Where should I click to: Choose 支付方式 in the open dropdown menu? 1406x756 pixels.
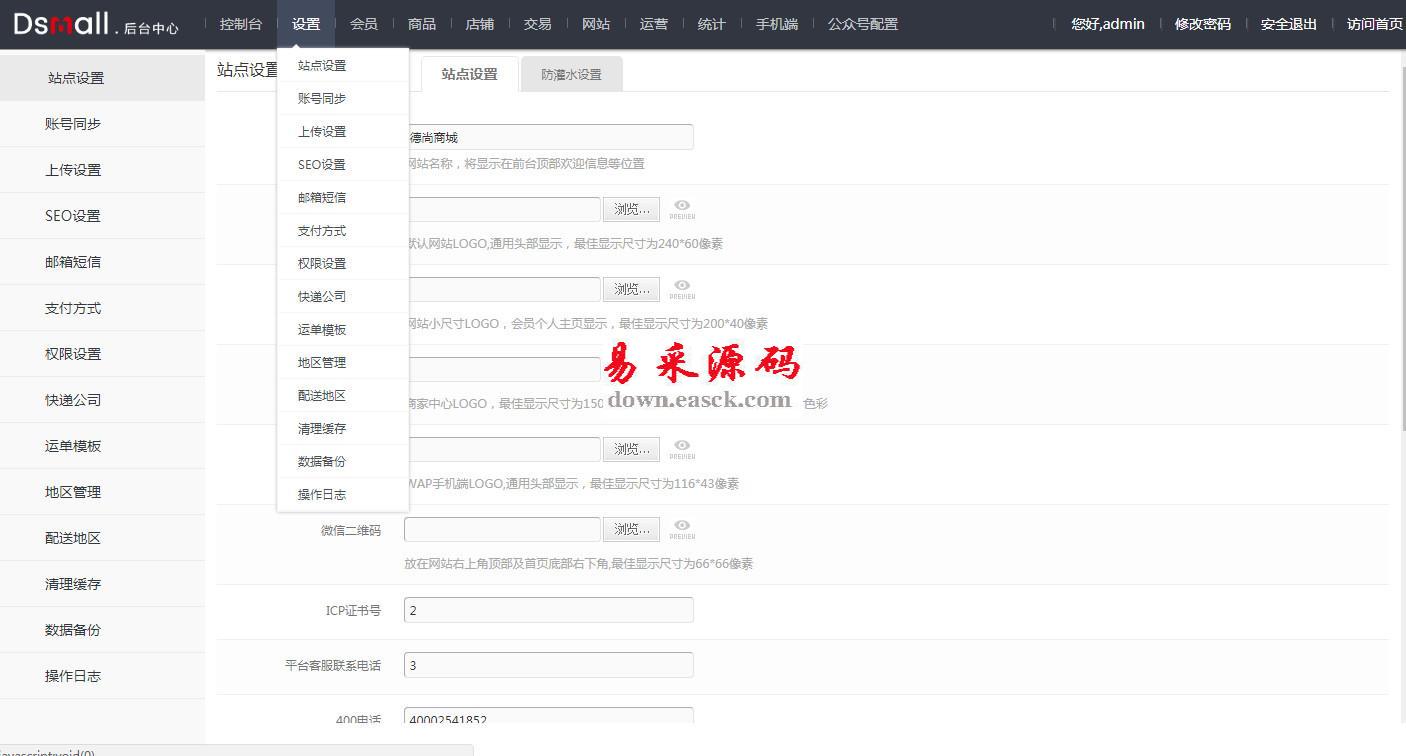click(322, 230)
